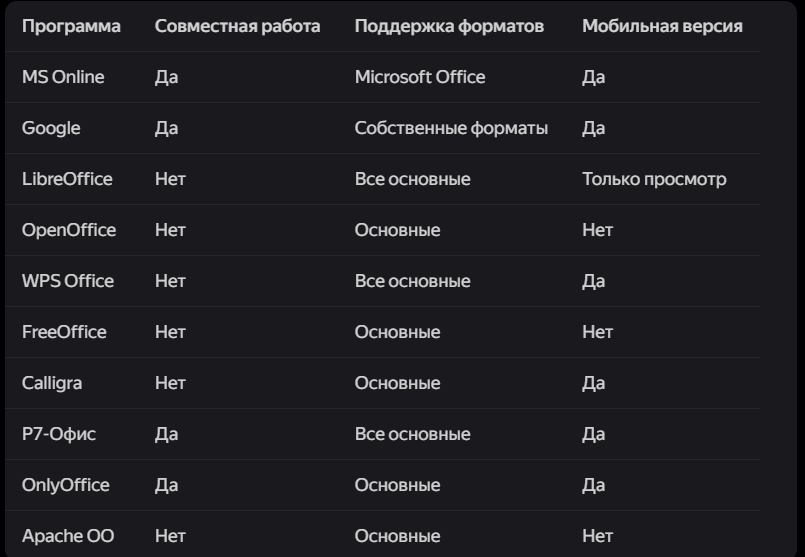Click the Только просмотр cell
This screenshot has height=557, width=805.
tap(654, 179)
